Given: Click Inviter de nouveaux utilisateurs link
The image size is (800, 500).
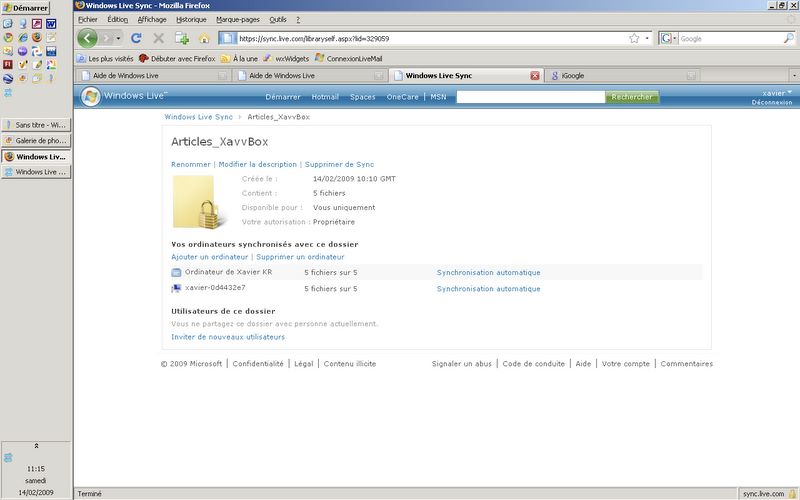Looking at the screenshot, I should pos(228,337).
